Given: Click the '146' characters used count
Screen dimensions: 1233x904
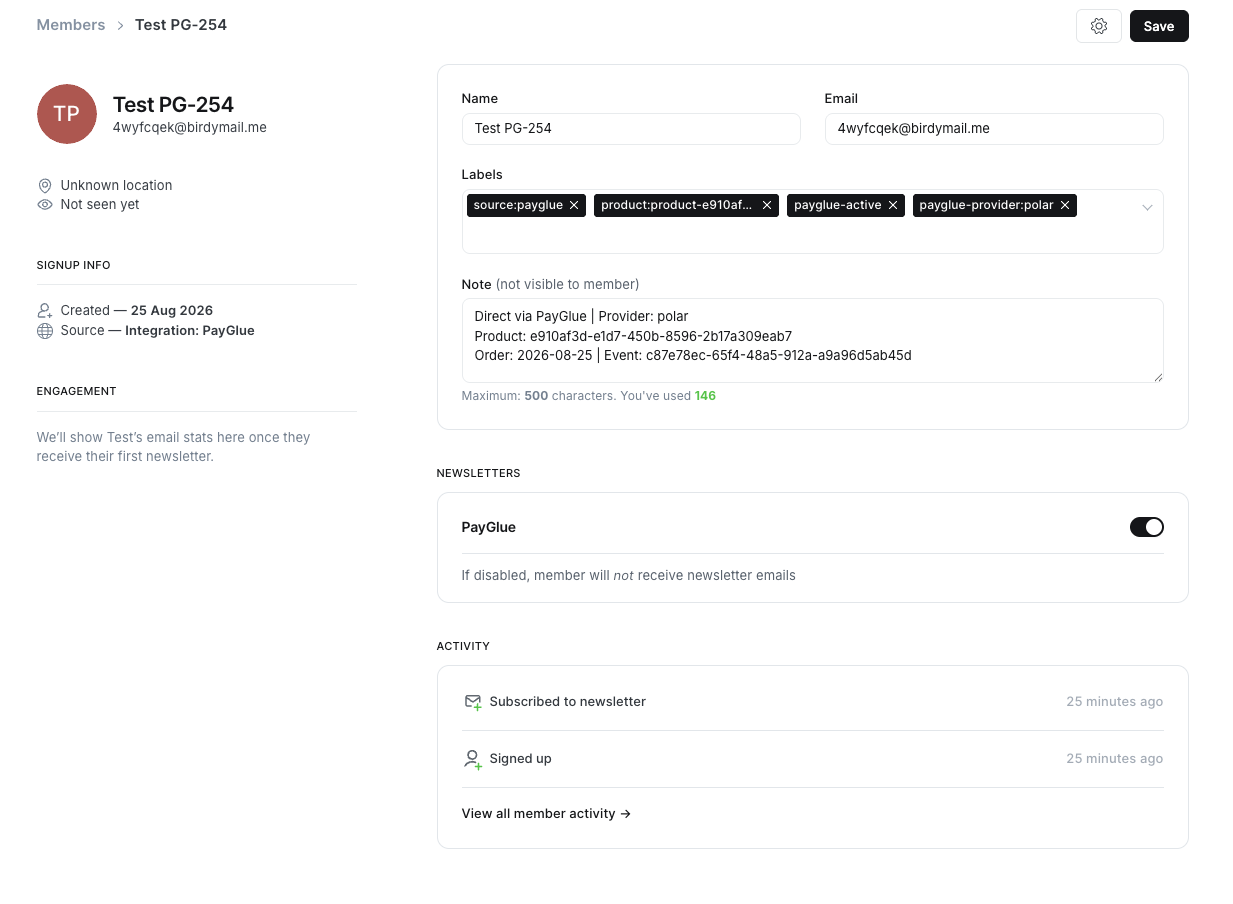Looking at the screenshot, I should [705, 396].
